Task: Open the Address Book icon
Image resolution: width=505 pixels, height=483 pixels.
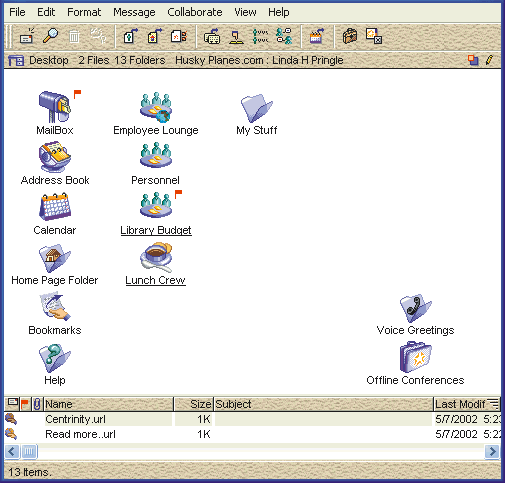Action: click(x=55, y=157)
